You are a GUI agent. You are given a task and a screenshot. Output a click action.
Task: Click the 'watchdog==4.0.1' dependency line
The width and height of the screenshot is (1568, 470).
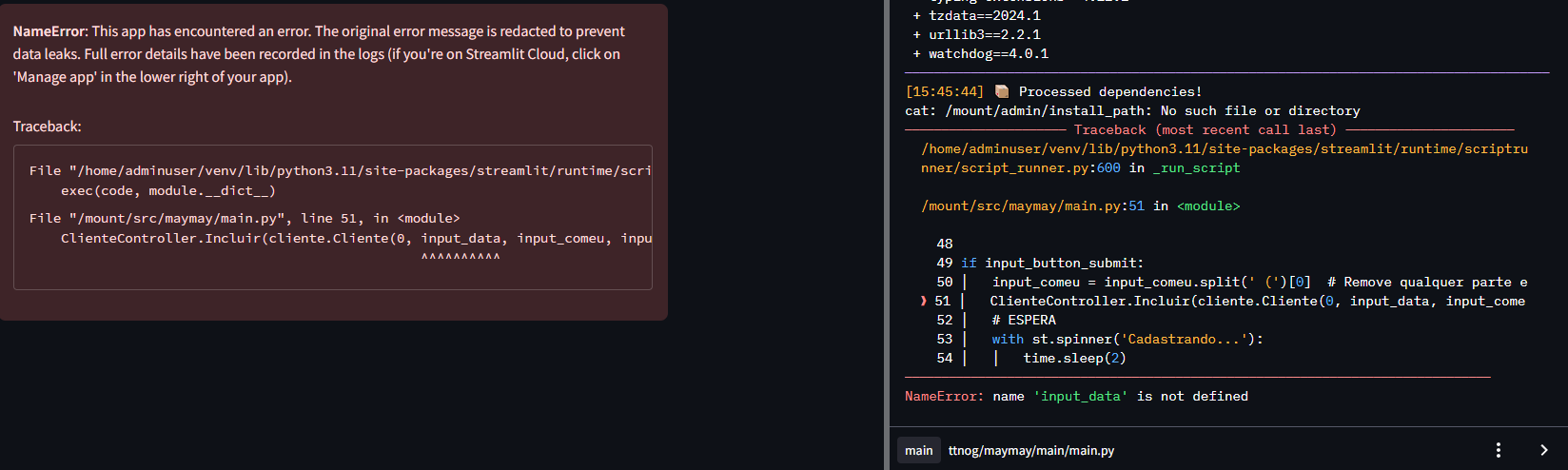click(988, 53)
